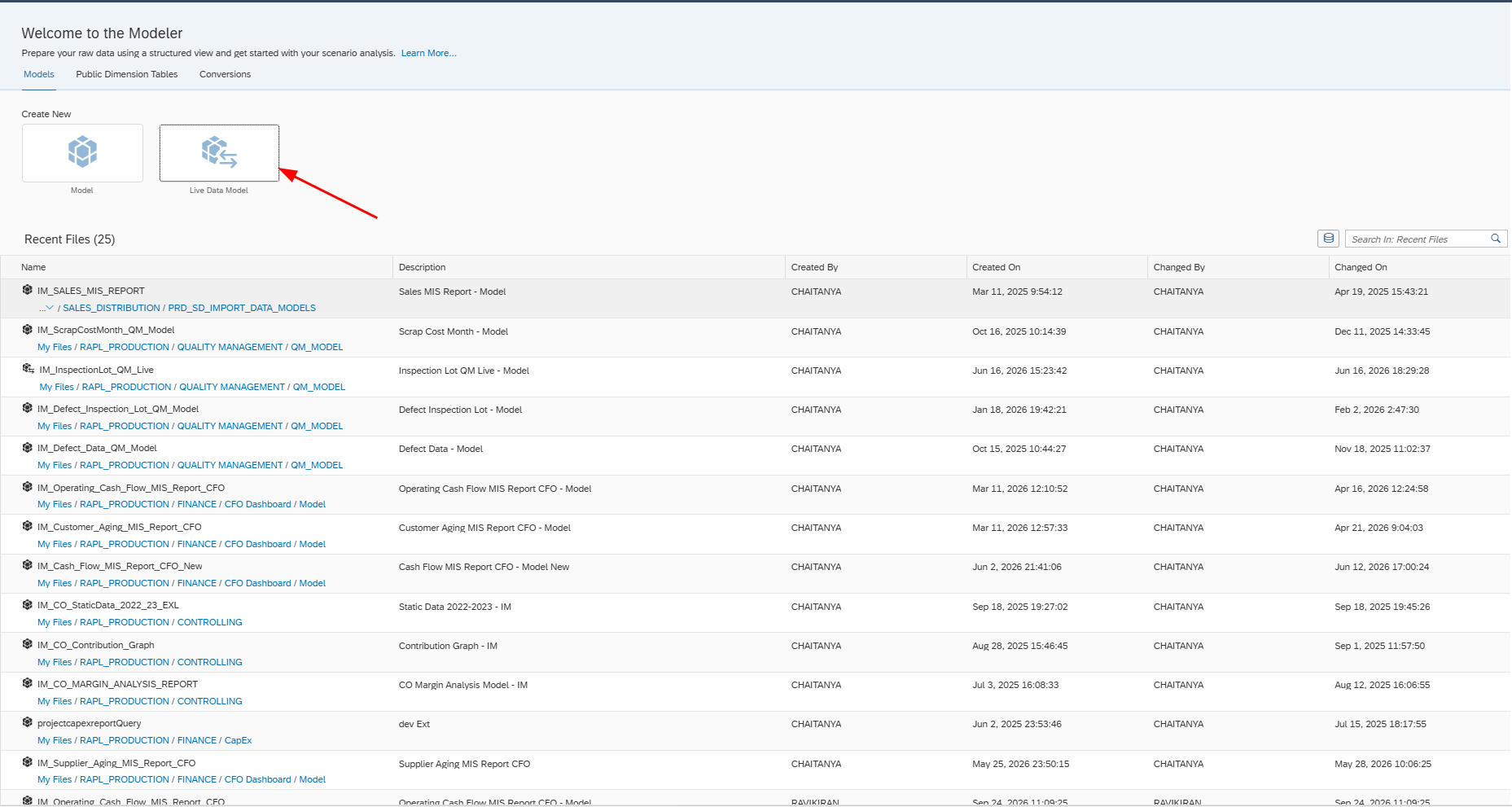This screenshot has height=807, width=1512.
Task: Open My Files link under IM_ScrapCostMonth_QM_Model
Action: coord(55,347)
